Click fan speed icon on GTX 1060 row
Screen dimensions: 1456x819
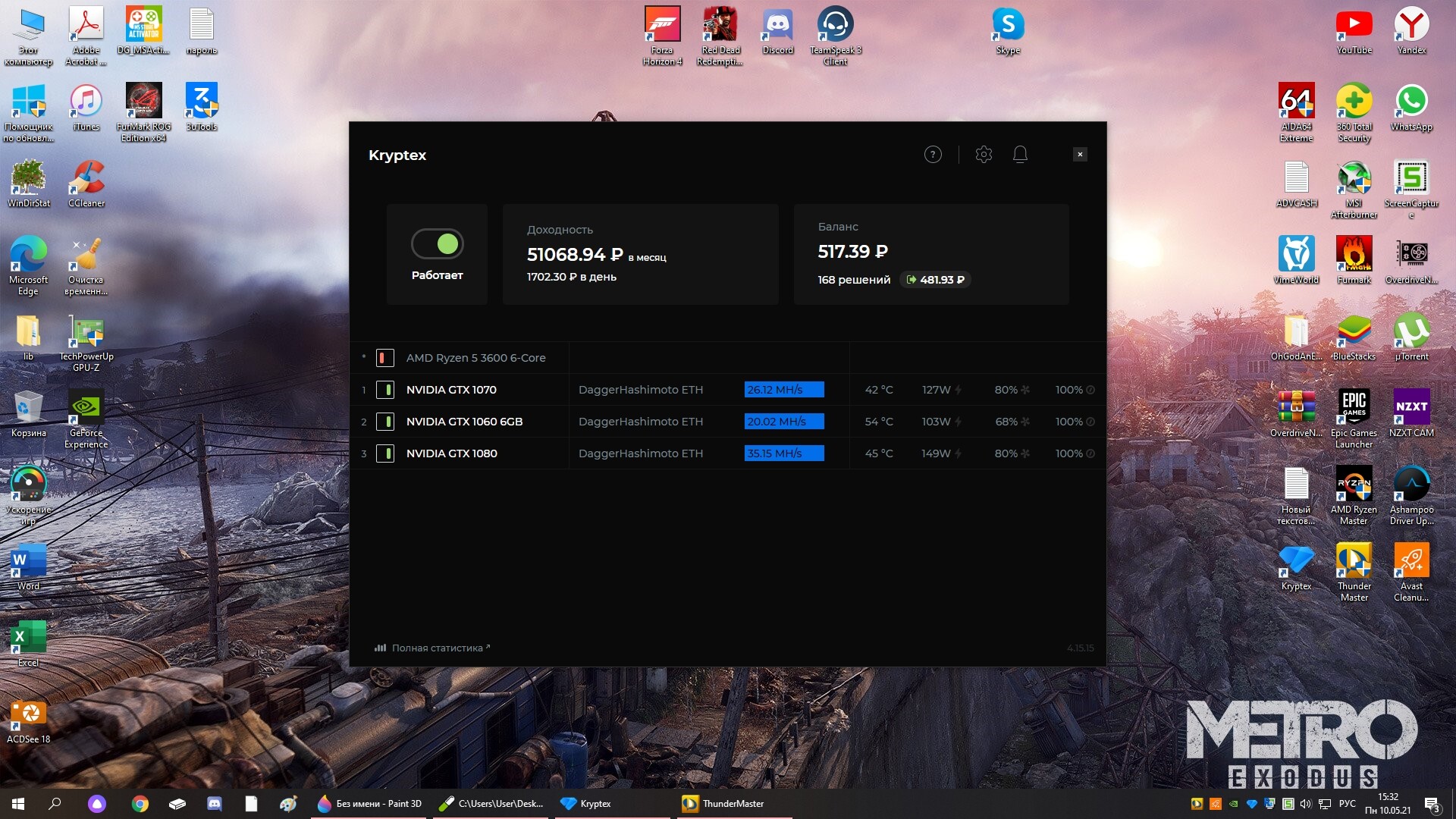point(1025,422)
